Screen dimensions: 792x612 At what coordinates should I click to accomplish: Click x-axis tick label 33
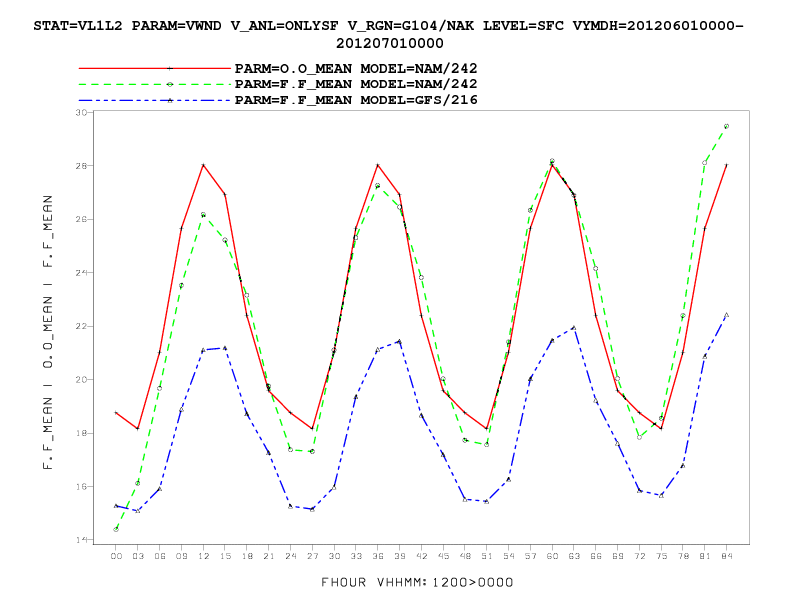click(x=356, y=556)
